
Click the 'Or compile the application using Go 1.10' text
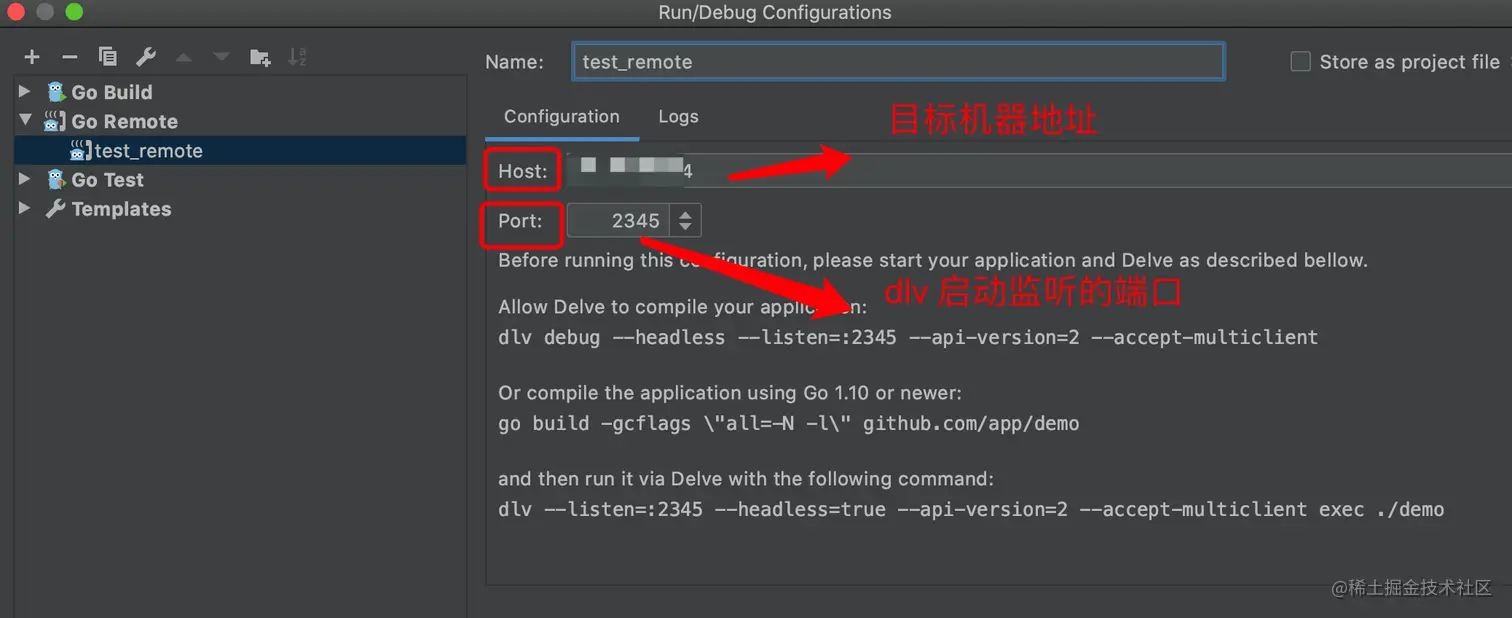(x=730, y=393)
